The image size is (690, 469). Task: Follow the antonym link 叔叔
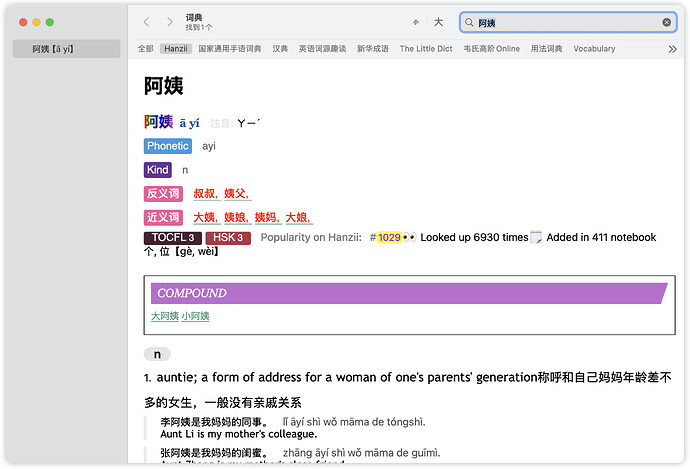click(x=205, y=194)
